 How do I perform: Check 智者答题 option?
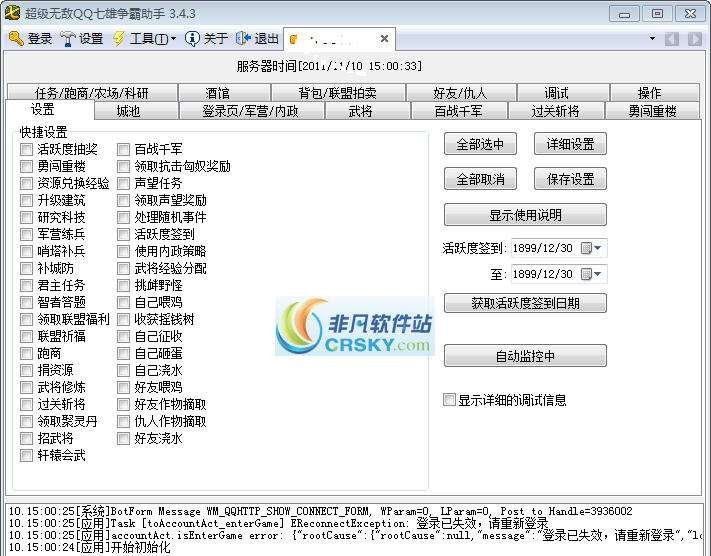(x=26, y=302)
